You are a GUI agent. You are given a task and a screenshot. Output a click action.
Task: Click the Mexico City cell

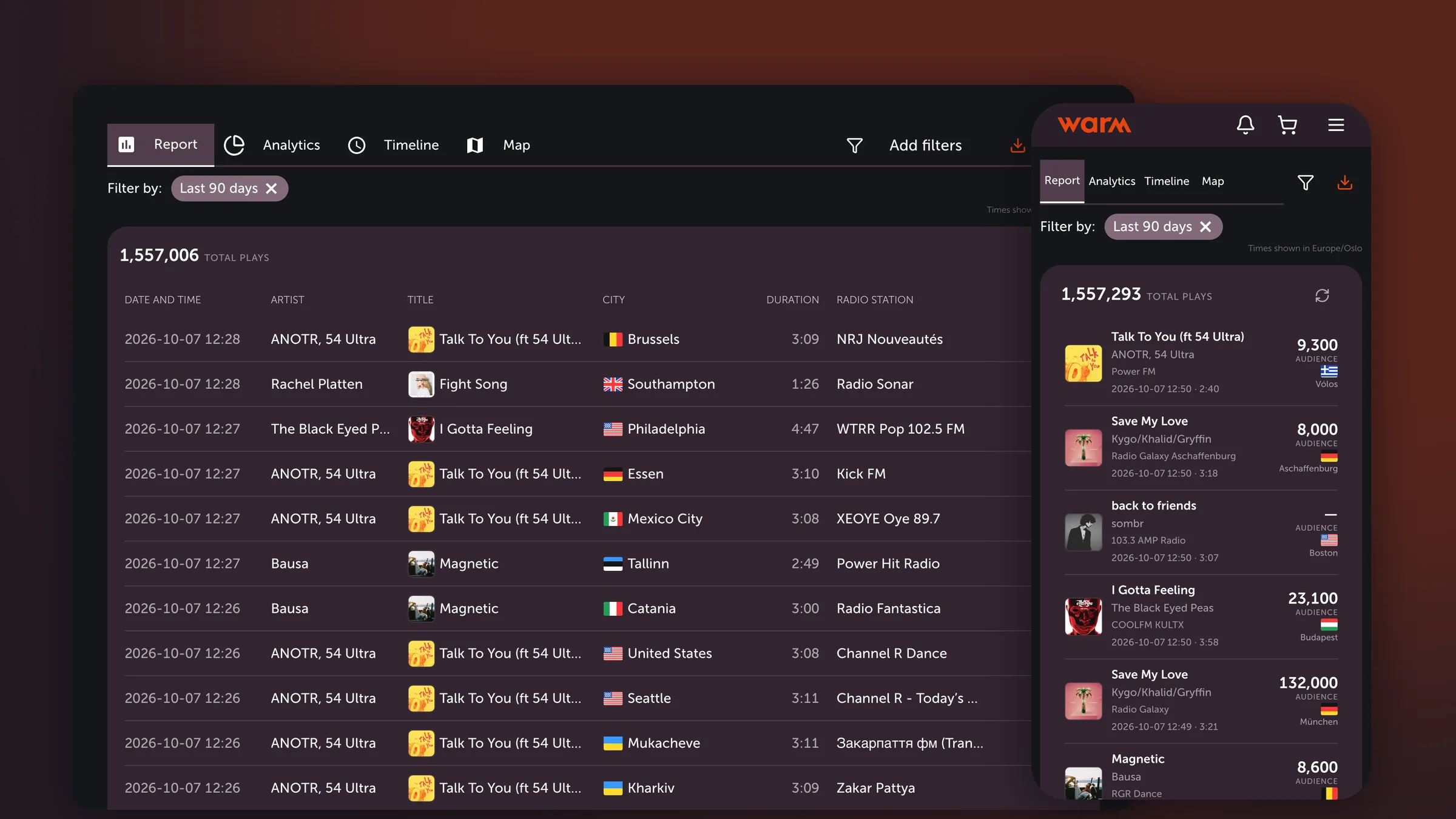(x=653, y=519)
